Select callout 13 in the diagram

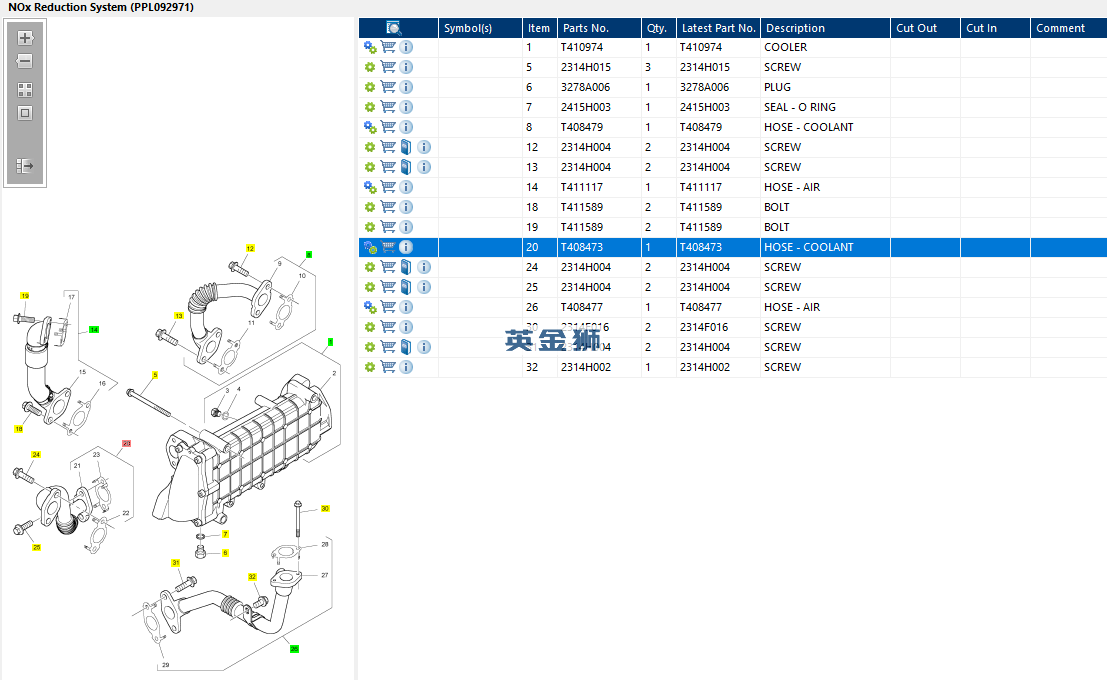(179, 316)
